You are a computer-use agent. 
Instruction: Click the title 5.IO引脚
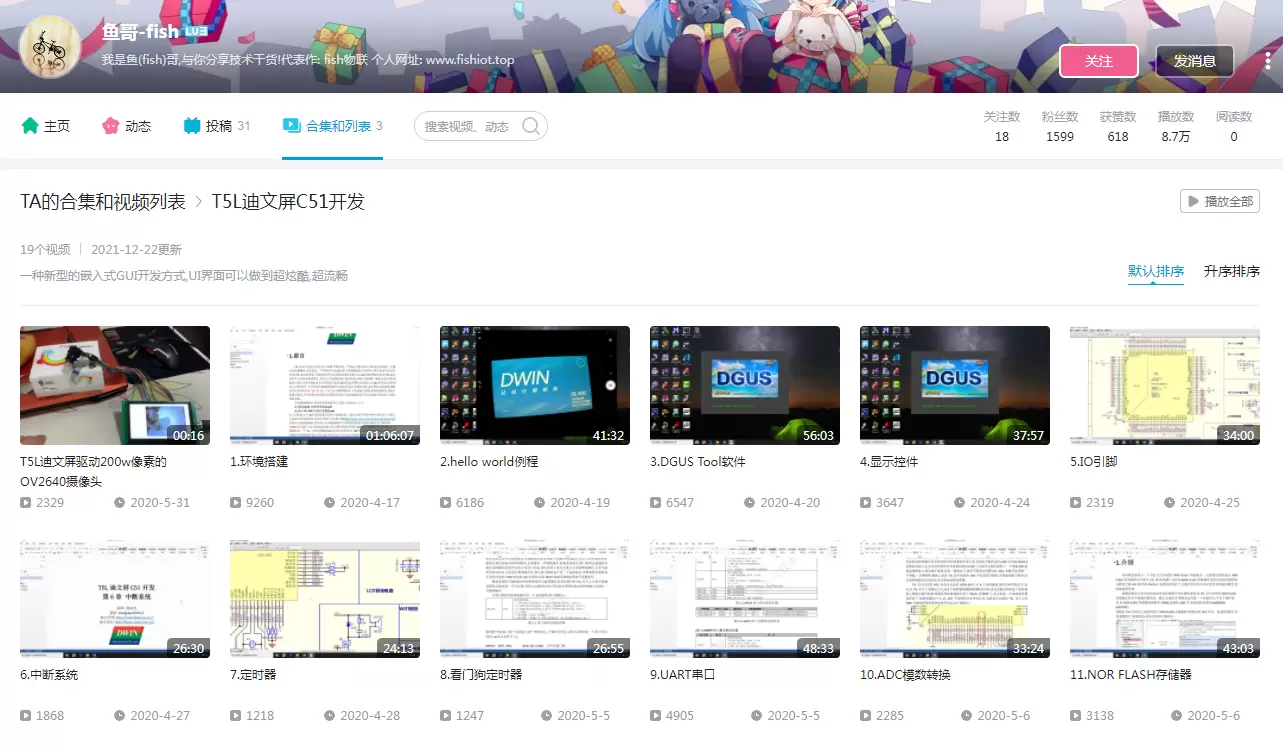(x=1094, y=462)
